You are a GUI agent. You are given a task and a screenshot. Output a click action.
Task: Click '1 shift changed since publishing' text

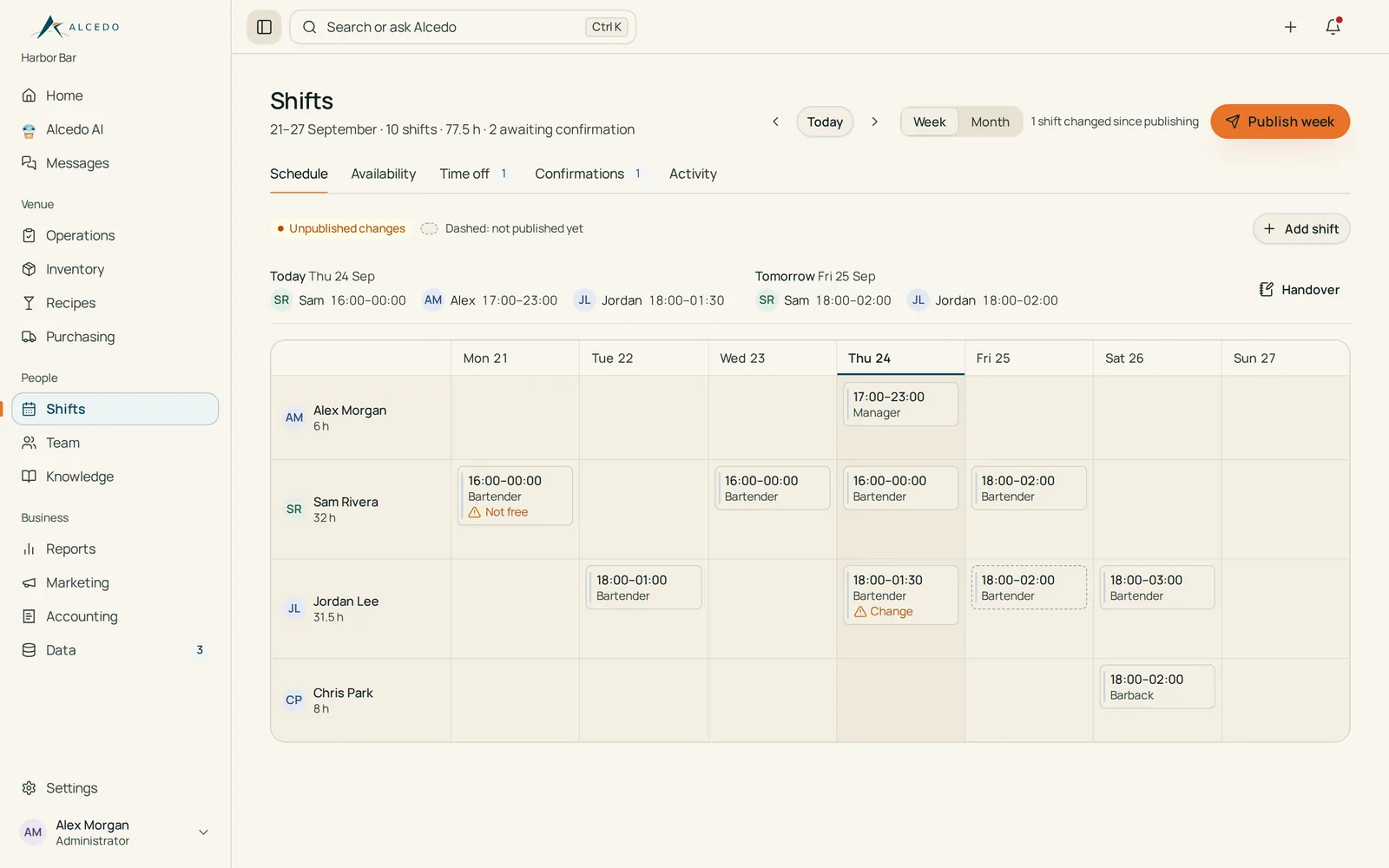1115,122
